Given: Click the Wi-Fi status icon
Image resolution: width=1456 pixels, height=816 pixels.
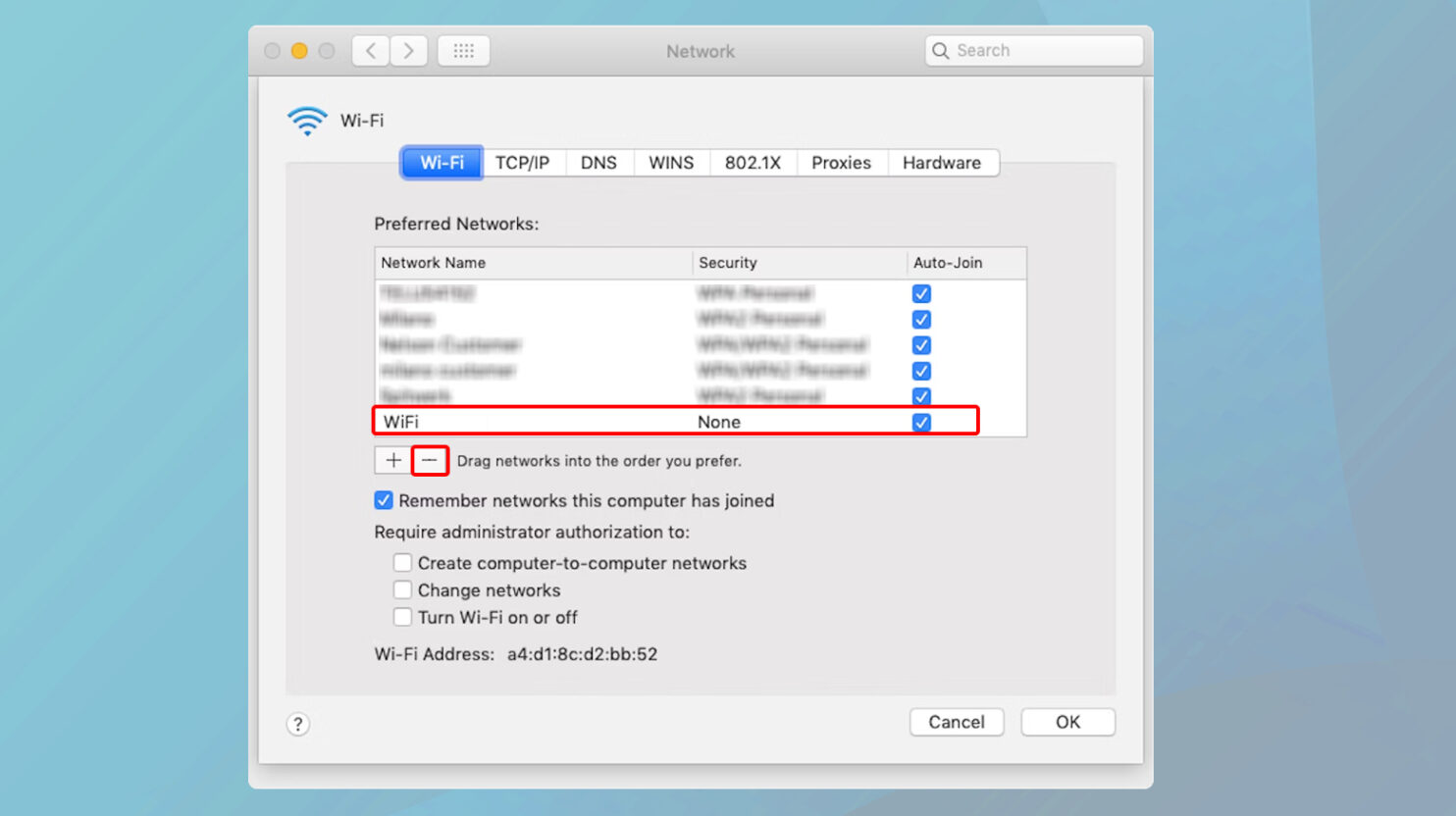Looking at the screenshot, I should coord(306,120).
